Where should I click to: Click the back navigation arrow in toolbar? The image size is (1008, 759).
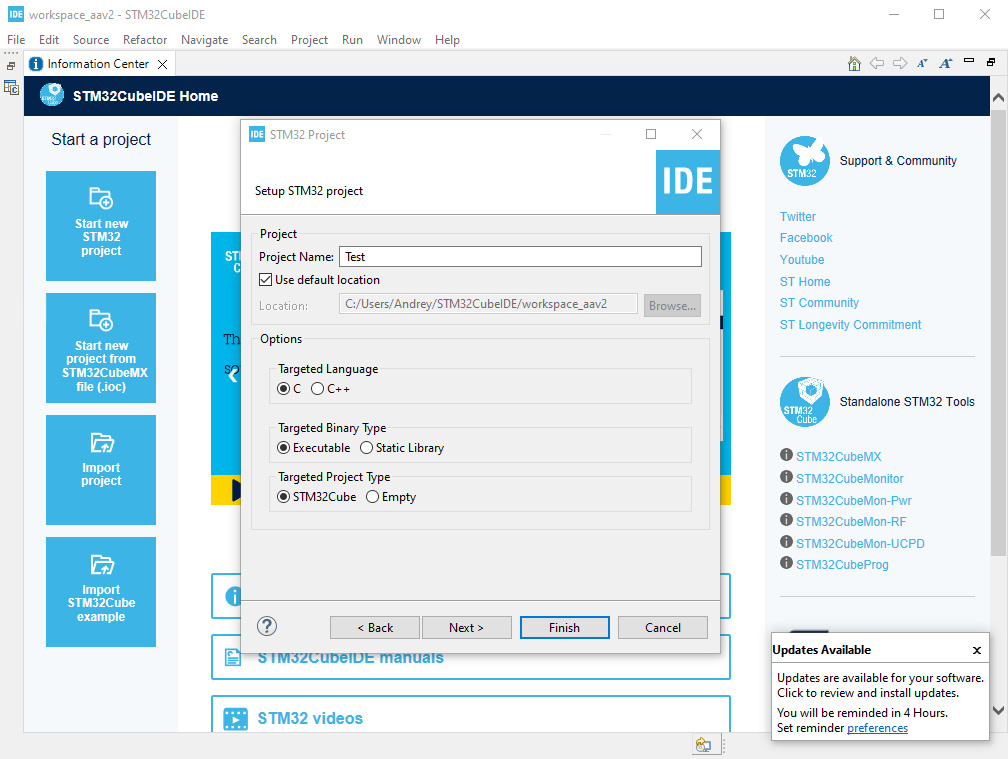click(877, 63)
